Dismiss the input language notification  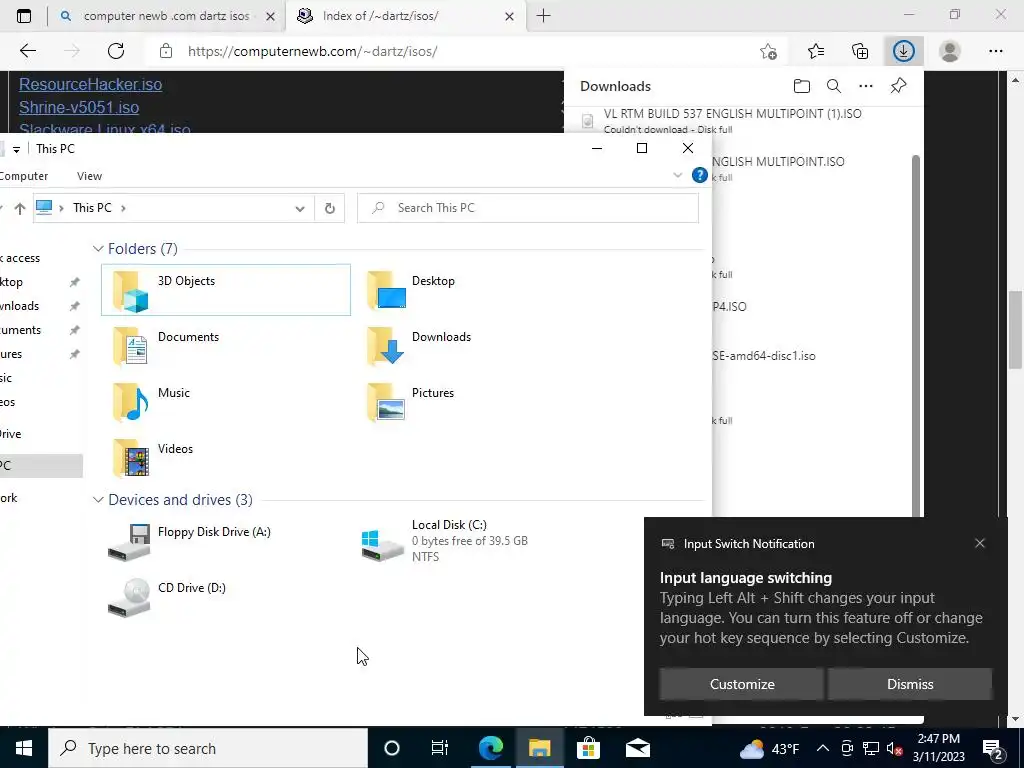[x=910, y=684]
